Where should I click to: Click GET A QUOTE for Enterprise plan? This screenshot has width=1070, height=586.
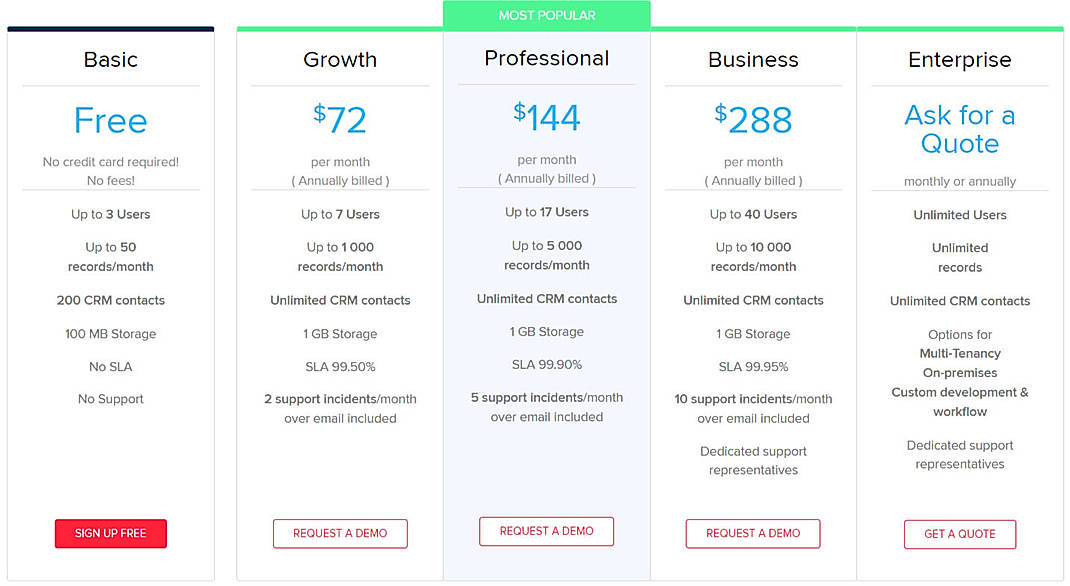click(x=959, y=534)
